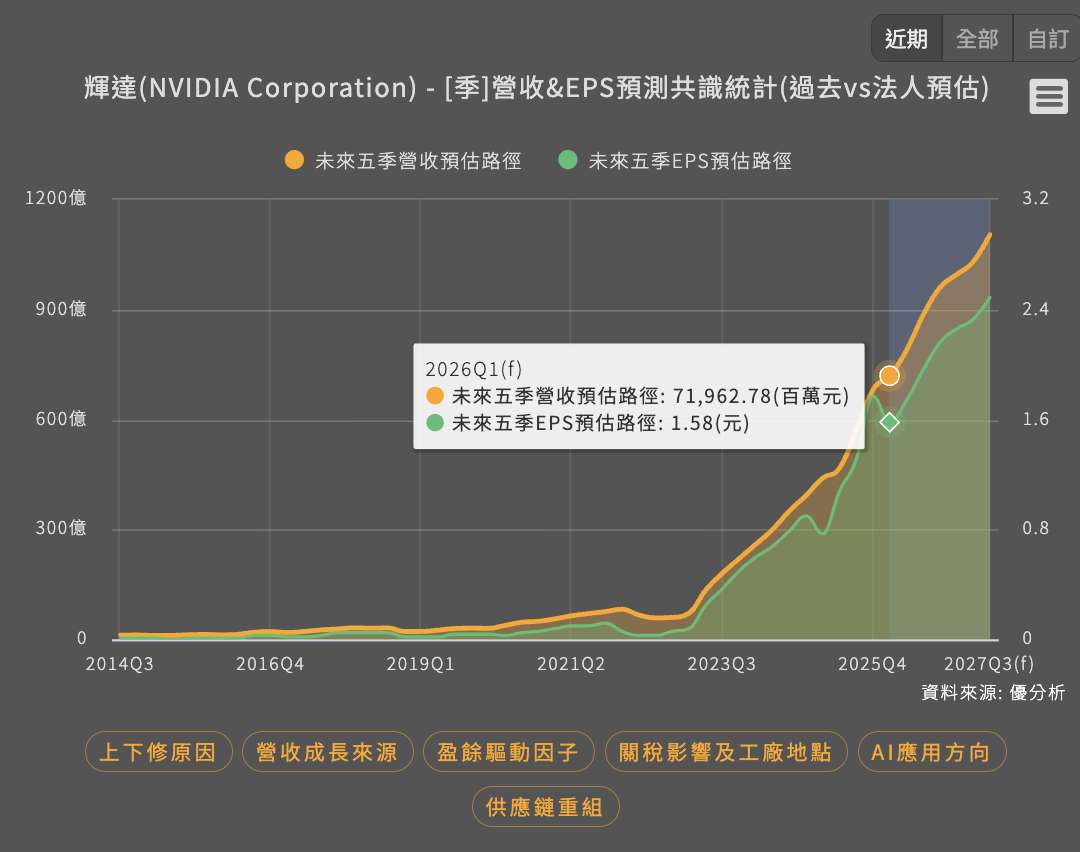
Task: Open the chart hamburger context menu
Action: tap(1048, 97)
